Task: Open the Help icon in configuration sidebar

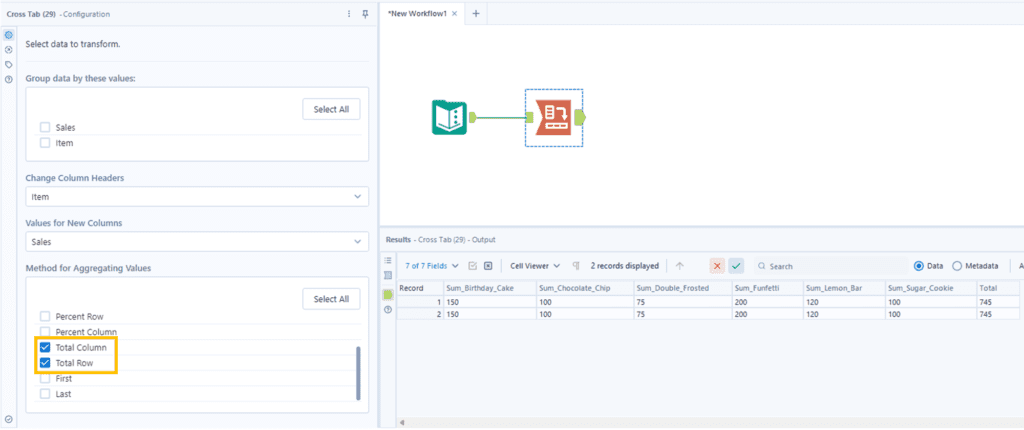Action: pyautogui.click(x=9, y=79)
